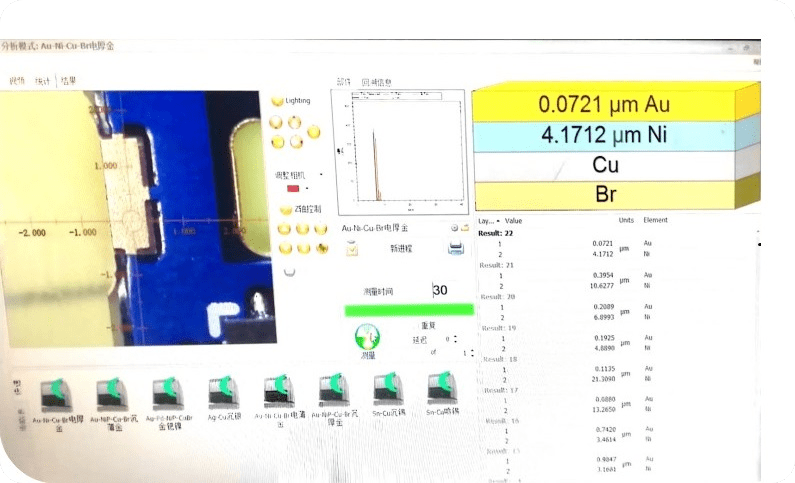Image resolution: width=795 pixels, height=483 pixels.
Task: Select the first tab left of 统计
Action: [17, 81]
